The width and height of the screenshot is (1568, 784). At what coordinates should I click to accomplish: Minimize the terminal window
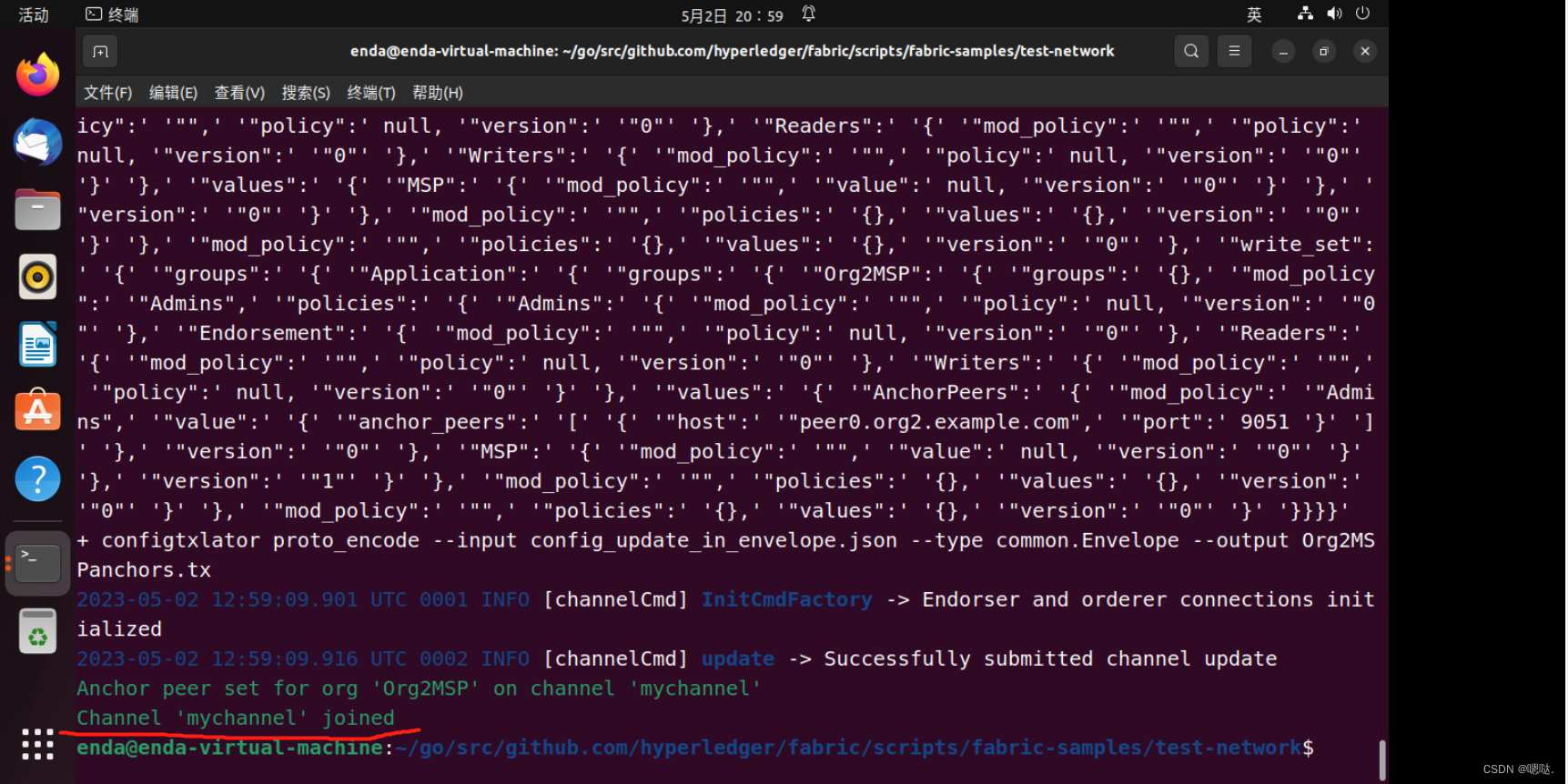[1283, 52]
